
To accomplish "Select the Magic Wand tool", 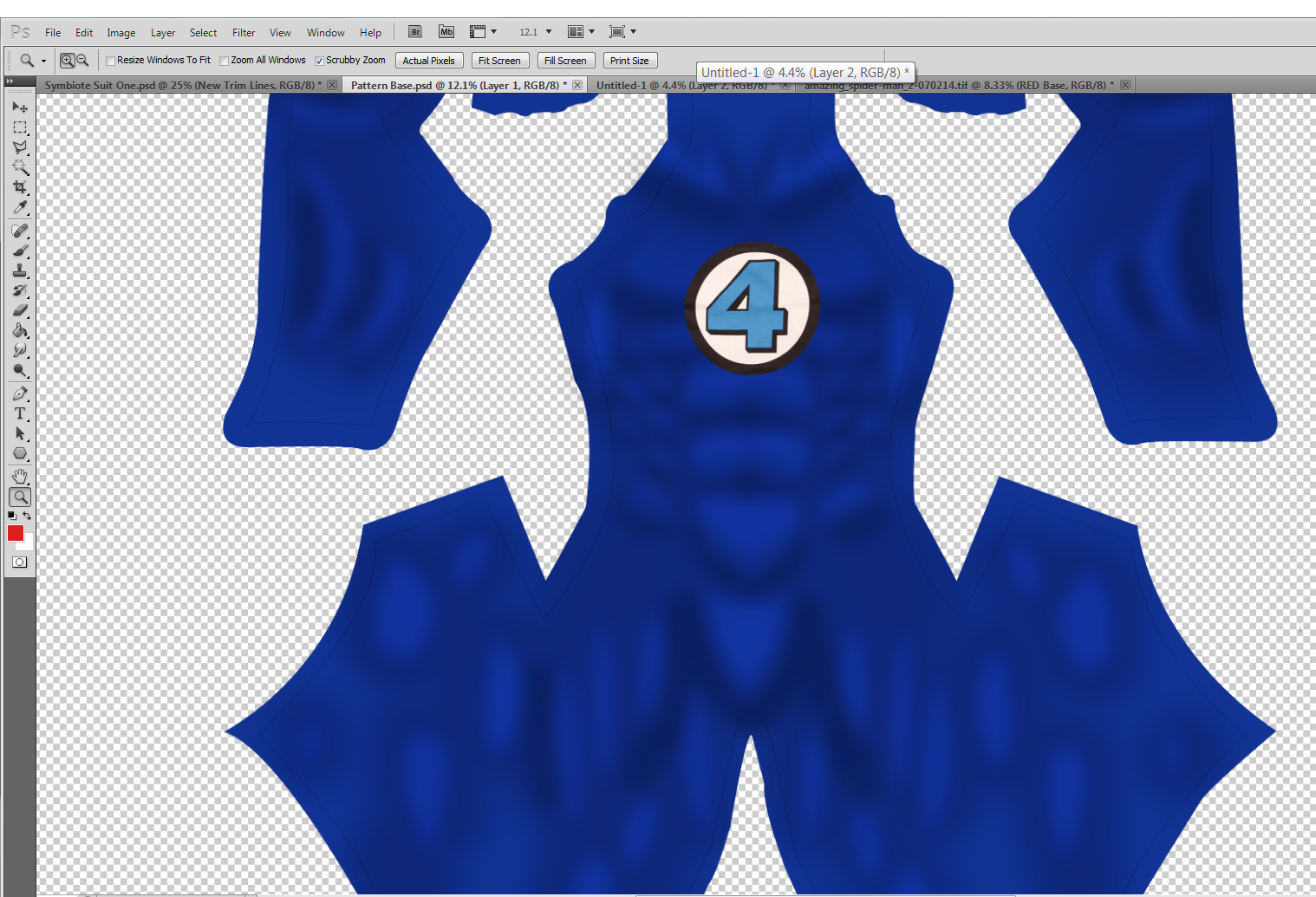I will (x=20, y=166).
